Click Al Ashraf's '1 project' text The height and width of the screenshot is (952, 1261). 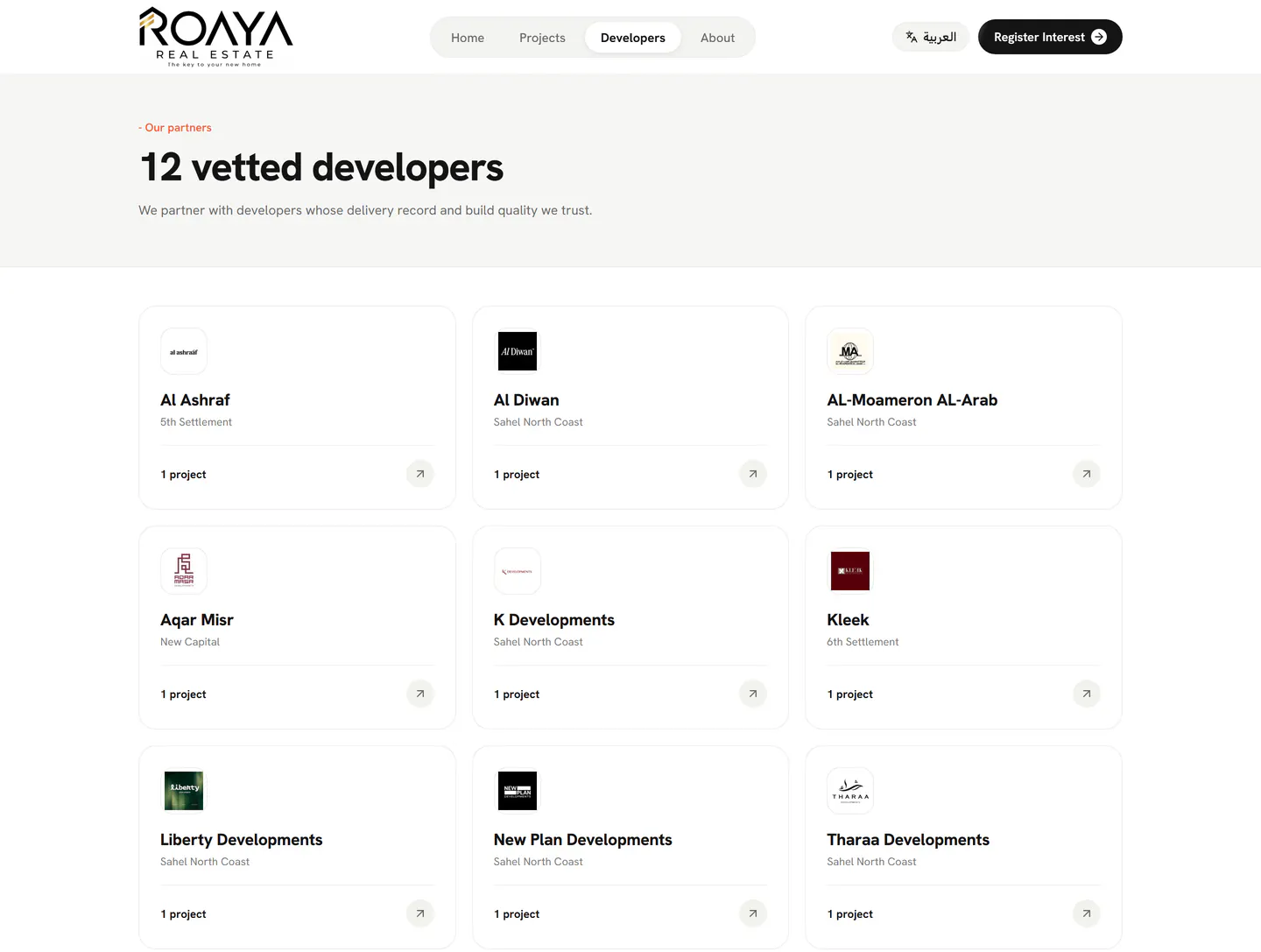coord(183,475)
